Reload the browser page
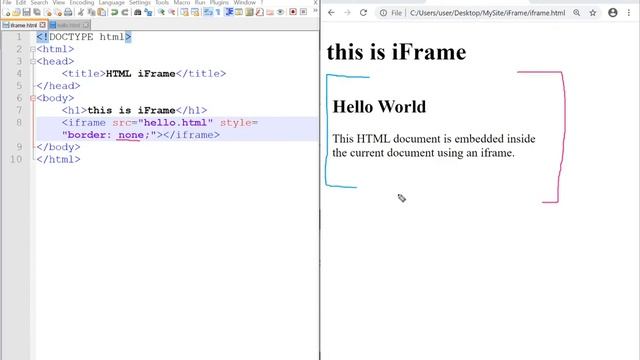The height and width of the screenshot is (360, 640). pos(363,13)
